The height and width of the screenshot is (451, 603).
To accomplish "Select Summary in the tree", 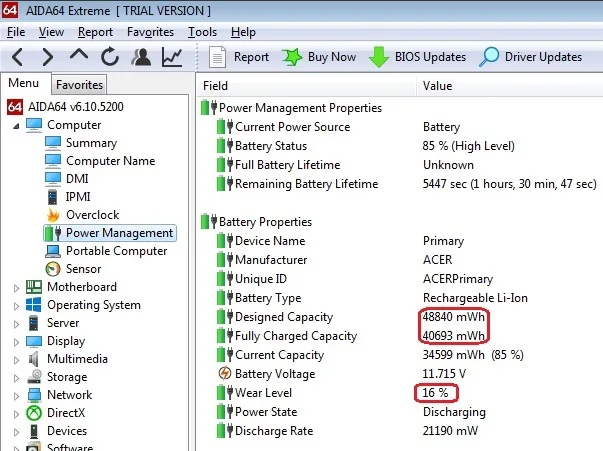I will [92, 143].
